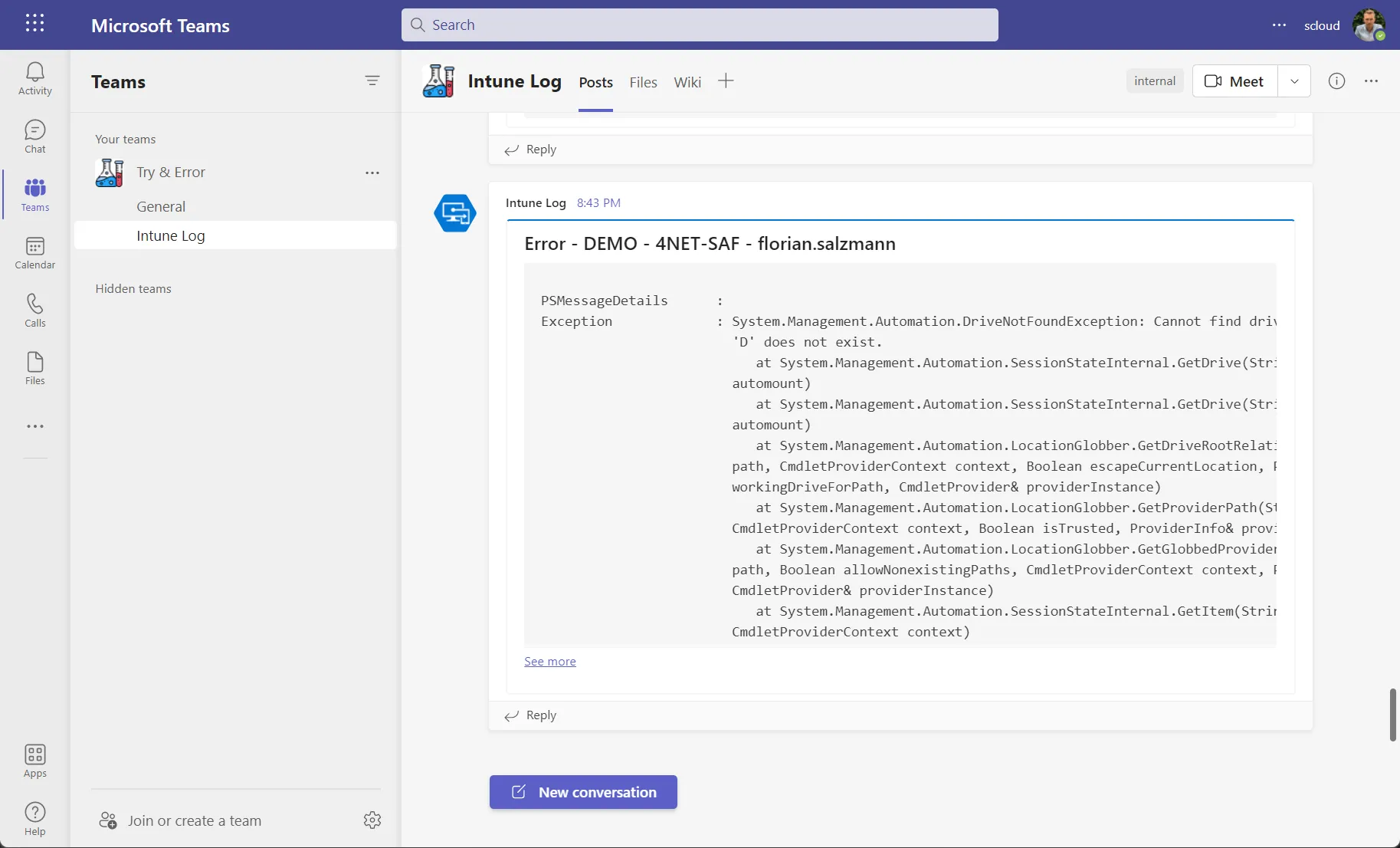Expand the message with See more
This screenshot has height=848, width=1400.
point(549,662)
